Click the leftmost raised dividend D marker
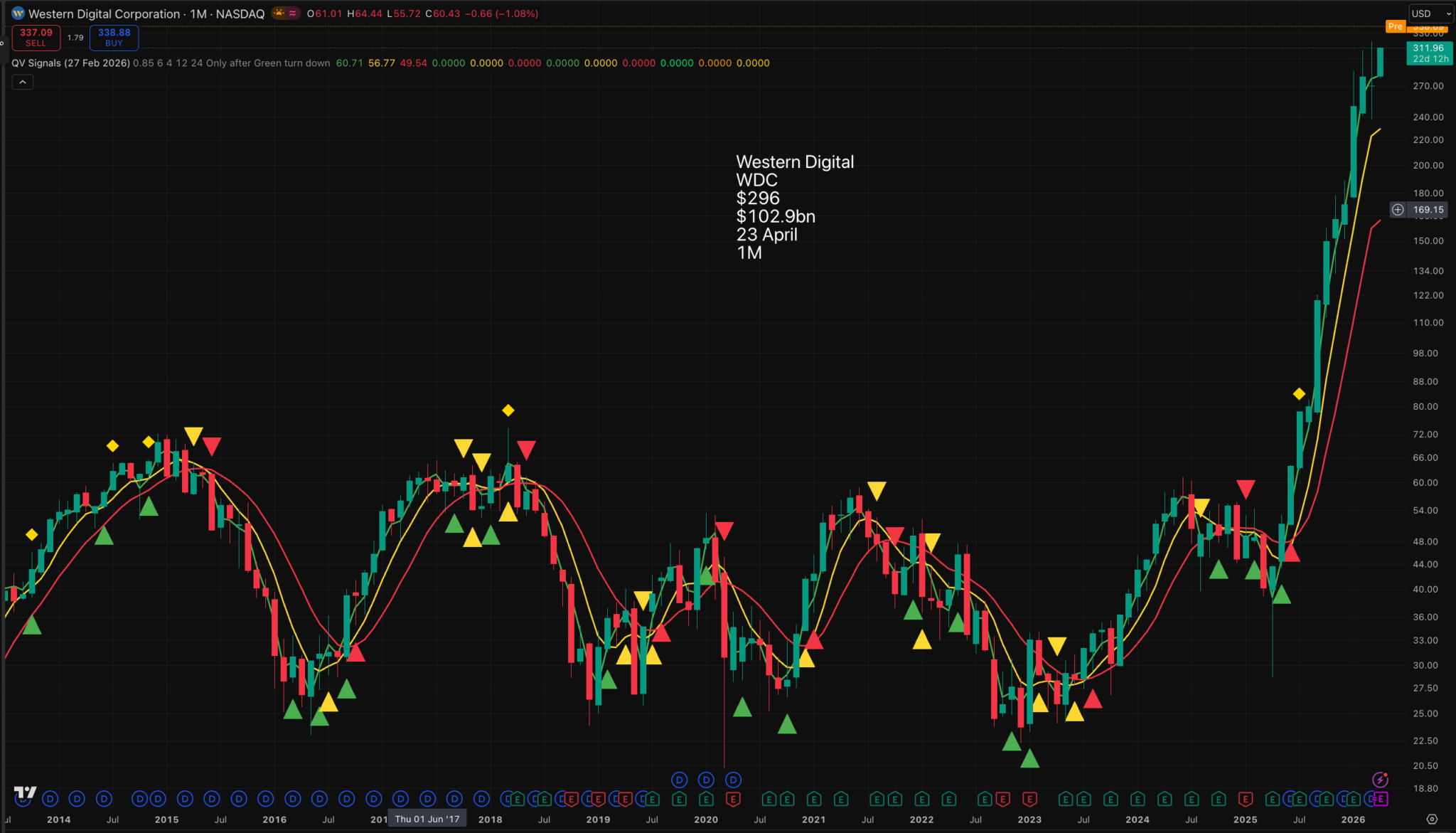This screenshot has width=1456, height=833. pyautogui.click(x=680, y=780)
